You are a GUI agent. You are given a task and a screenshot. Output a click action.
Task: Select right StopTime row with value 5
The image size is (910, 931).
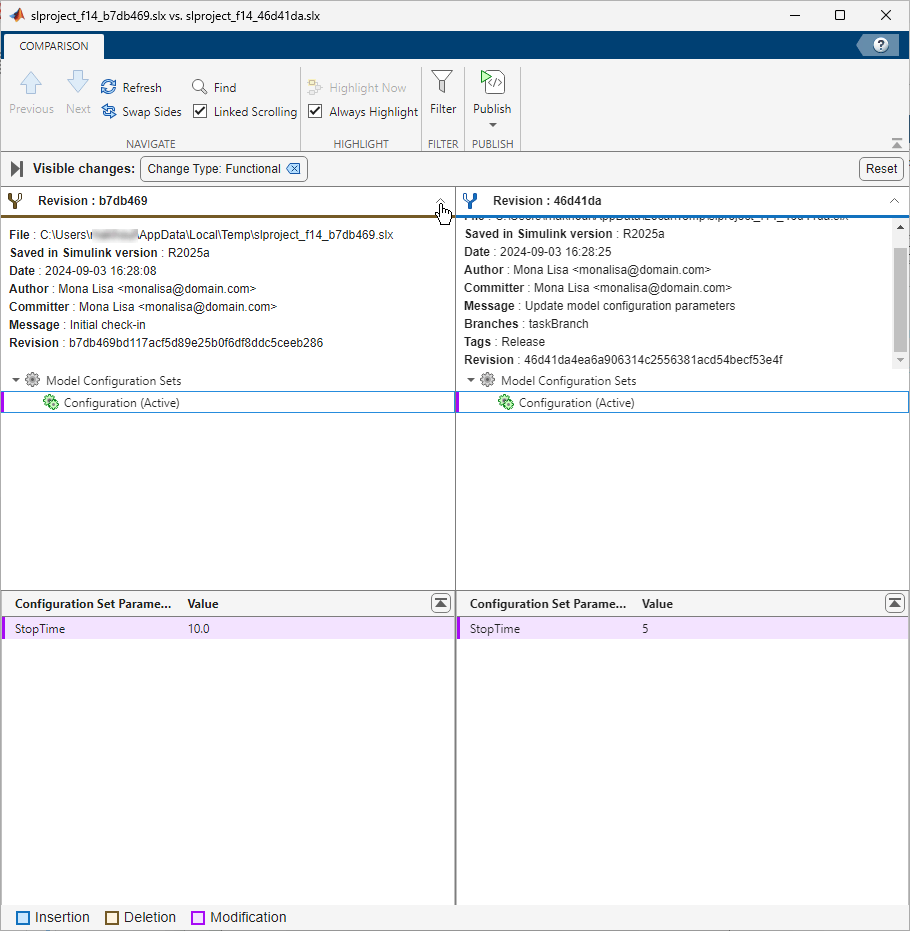683,628
